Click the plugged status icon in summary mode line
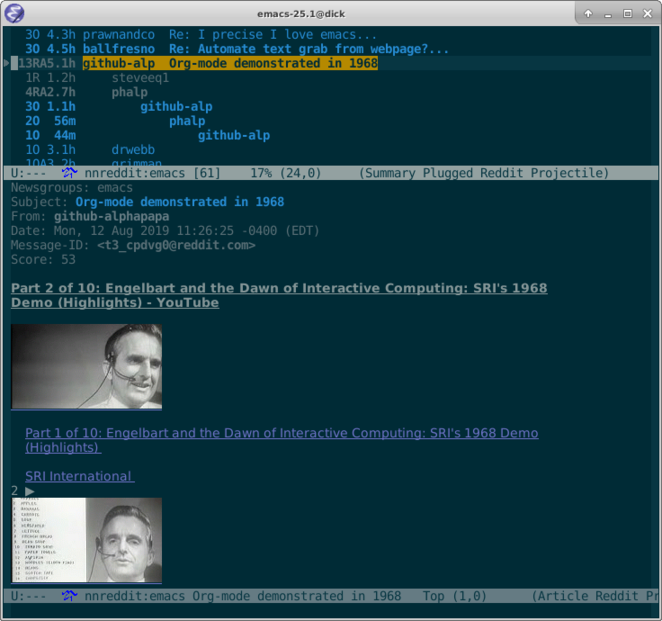 pos(69,173)
